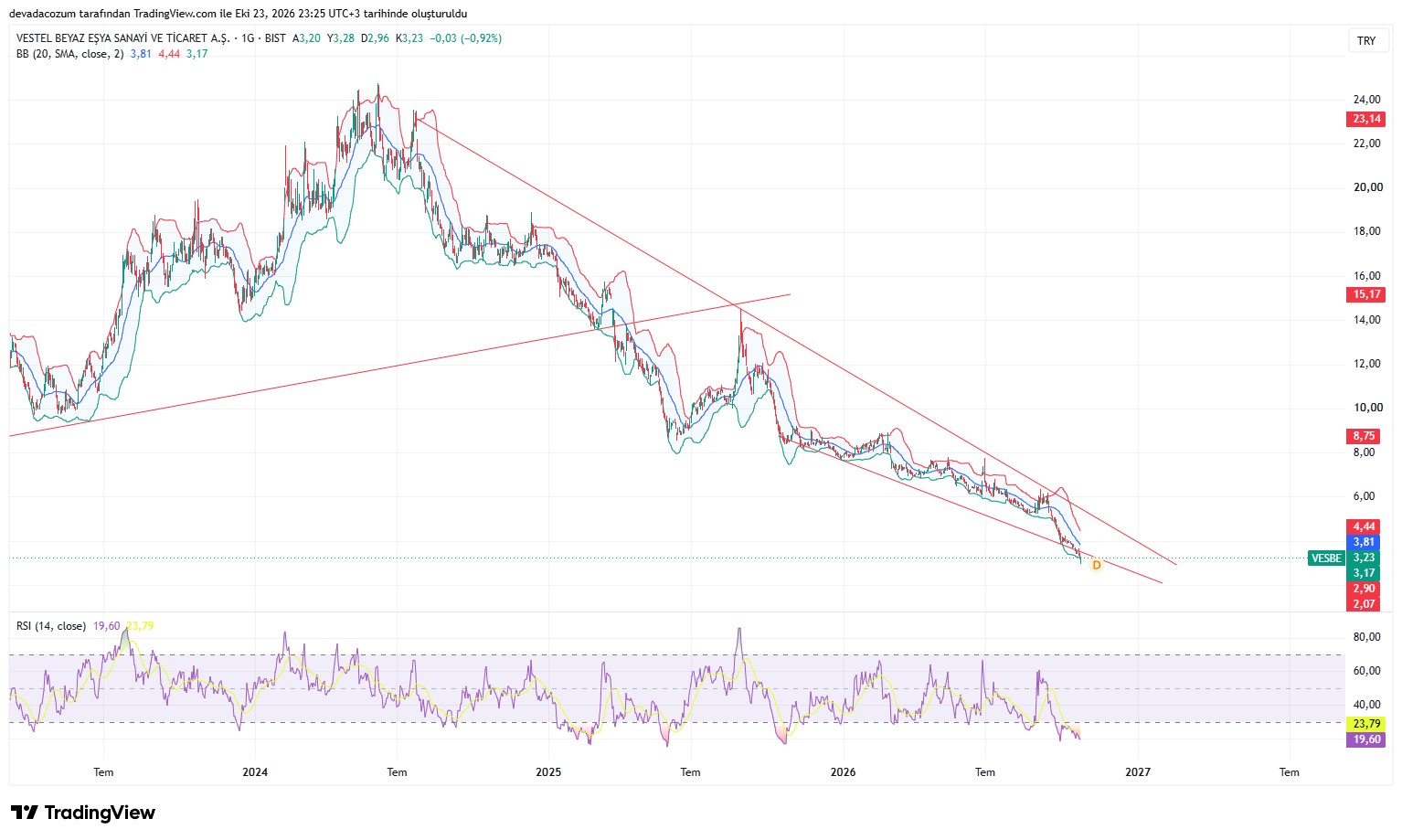
Task: Click the green VESBE symbol tag
Action: (1326, 558)
